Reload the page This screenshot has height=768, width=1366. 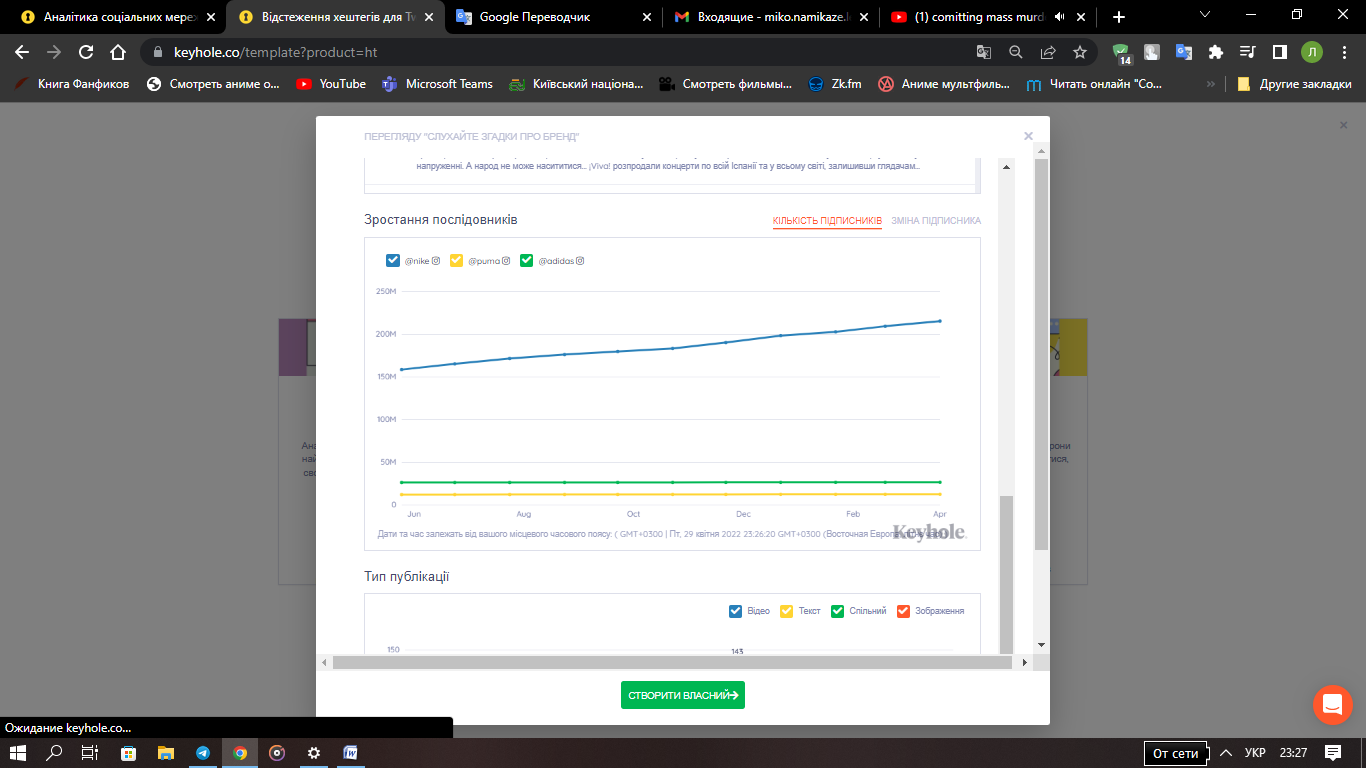(86, 52)
